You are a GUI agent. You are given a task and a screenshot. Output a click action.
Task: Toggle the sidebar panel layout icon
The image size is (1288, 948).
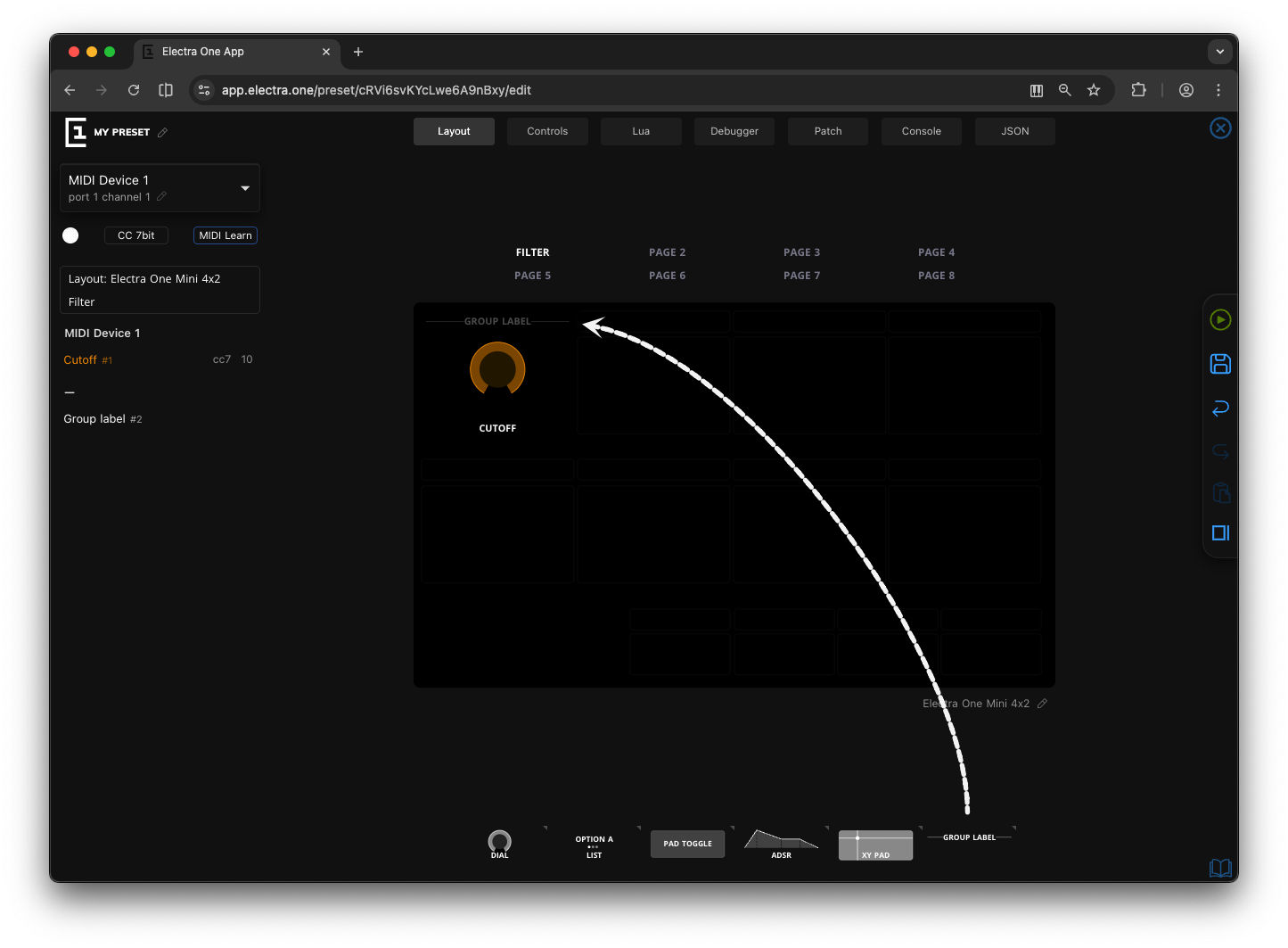(1220, 533)
